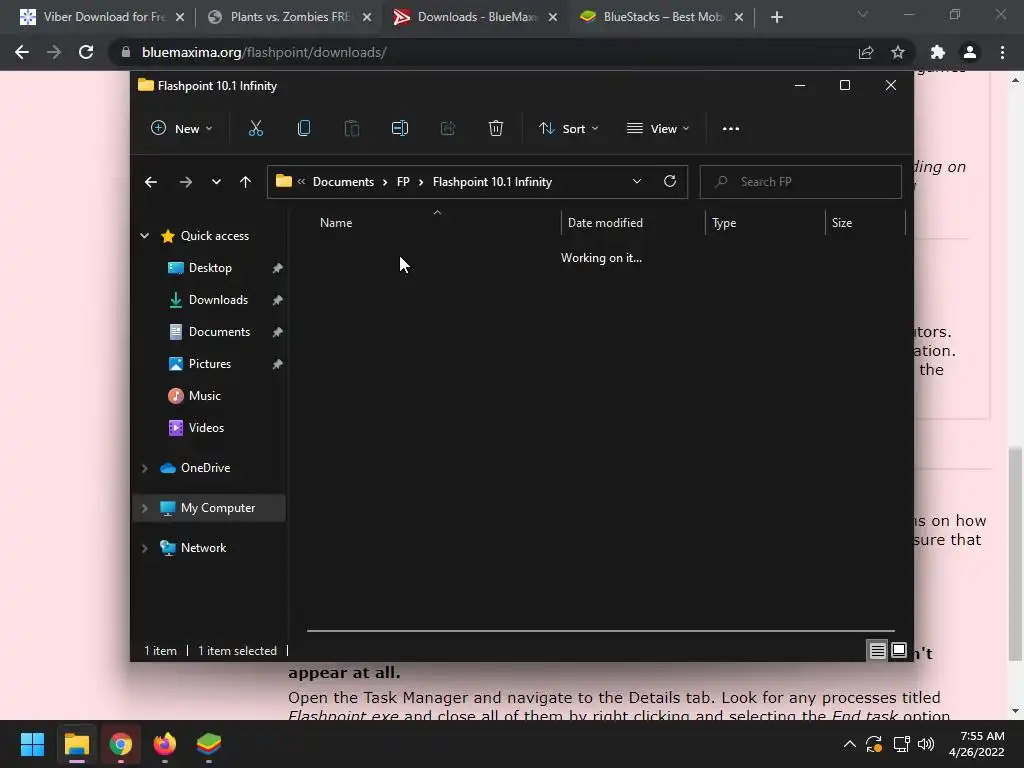1024x768 pixels.
Task: Go up one folder level with arrow
Action: (x=246, y=182)
